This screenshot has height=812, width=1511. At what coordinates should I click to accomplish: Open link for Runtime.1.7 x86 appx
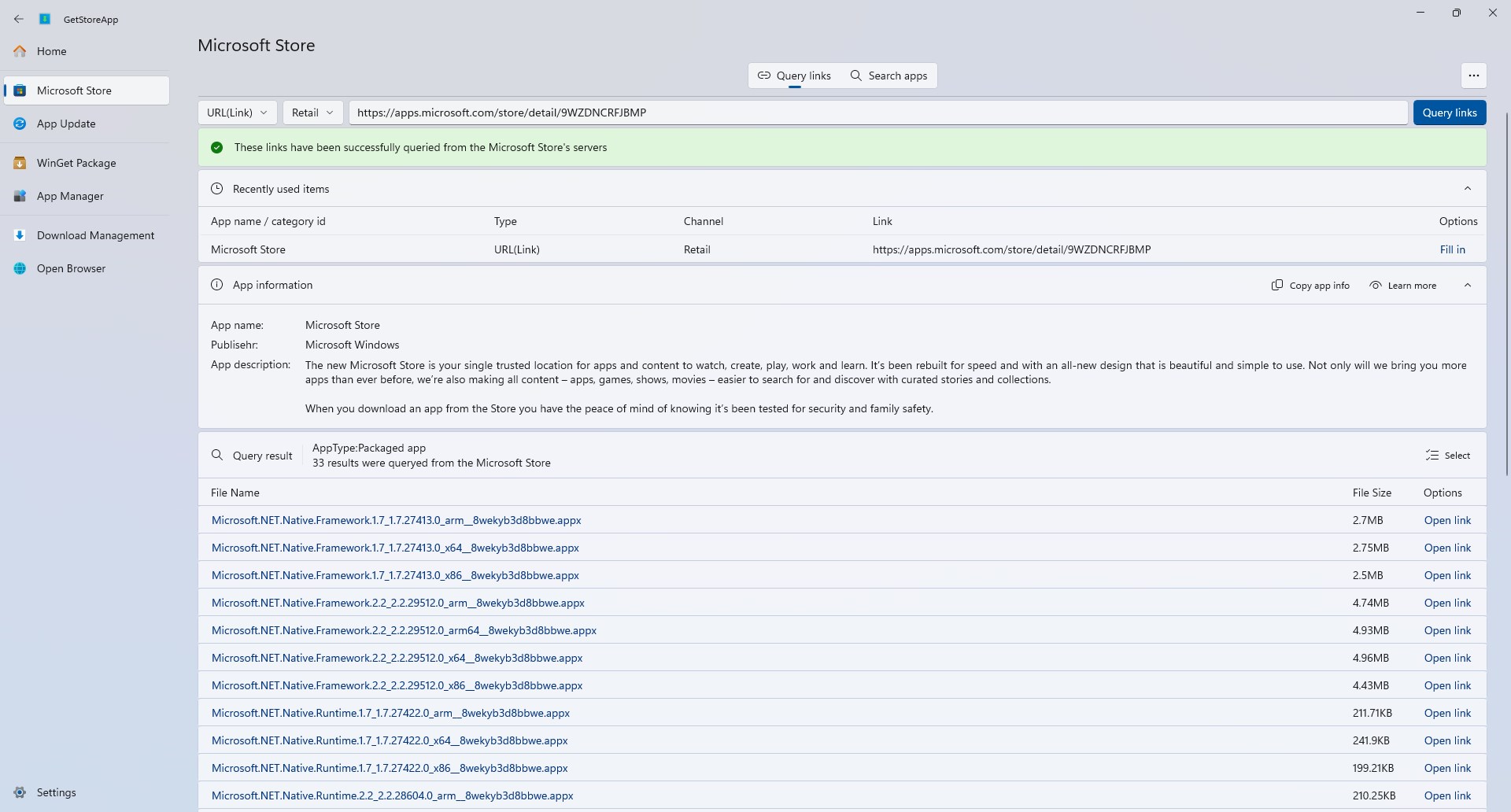1447,768
